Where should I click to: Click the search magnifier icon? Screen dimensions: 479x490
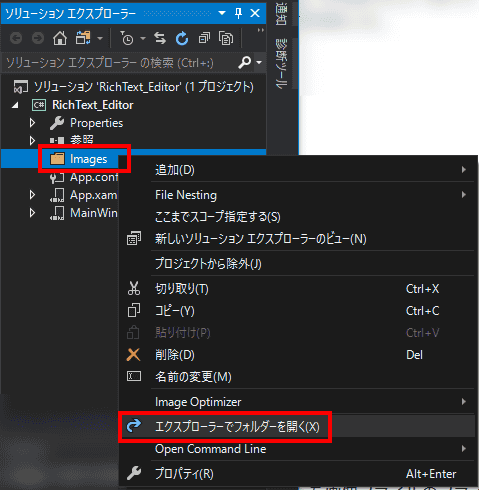pos(244,62)
